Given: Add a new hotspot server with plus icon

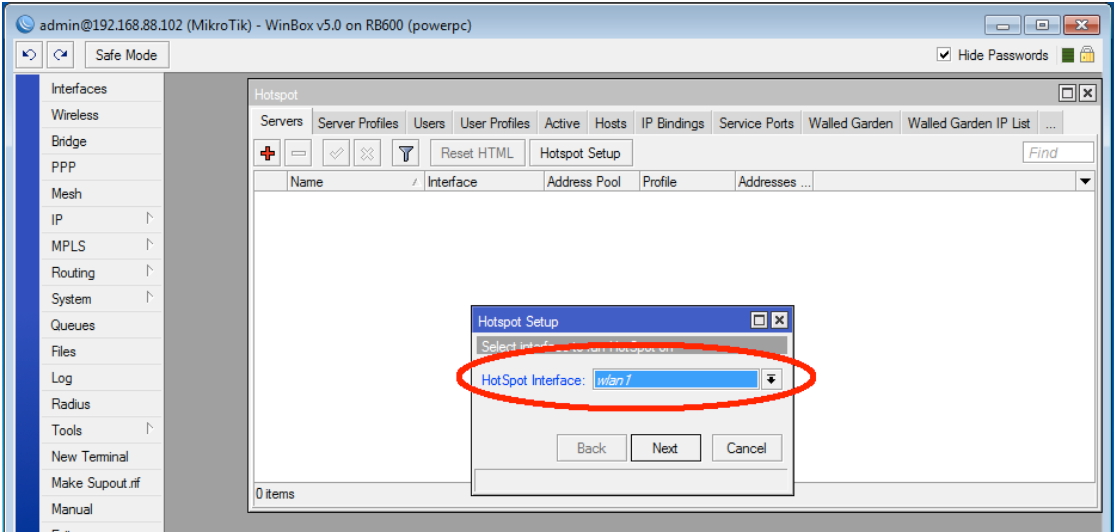Looking at the screenshot, I should [x=268, y=153].
